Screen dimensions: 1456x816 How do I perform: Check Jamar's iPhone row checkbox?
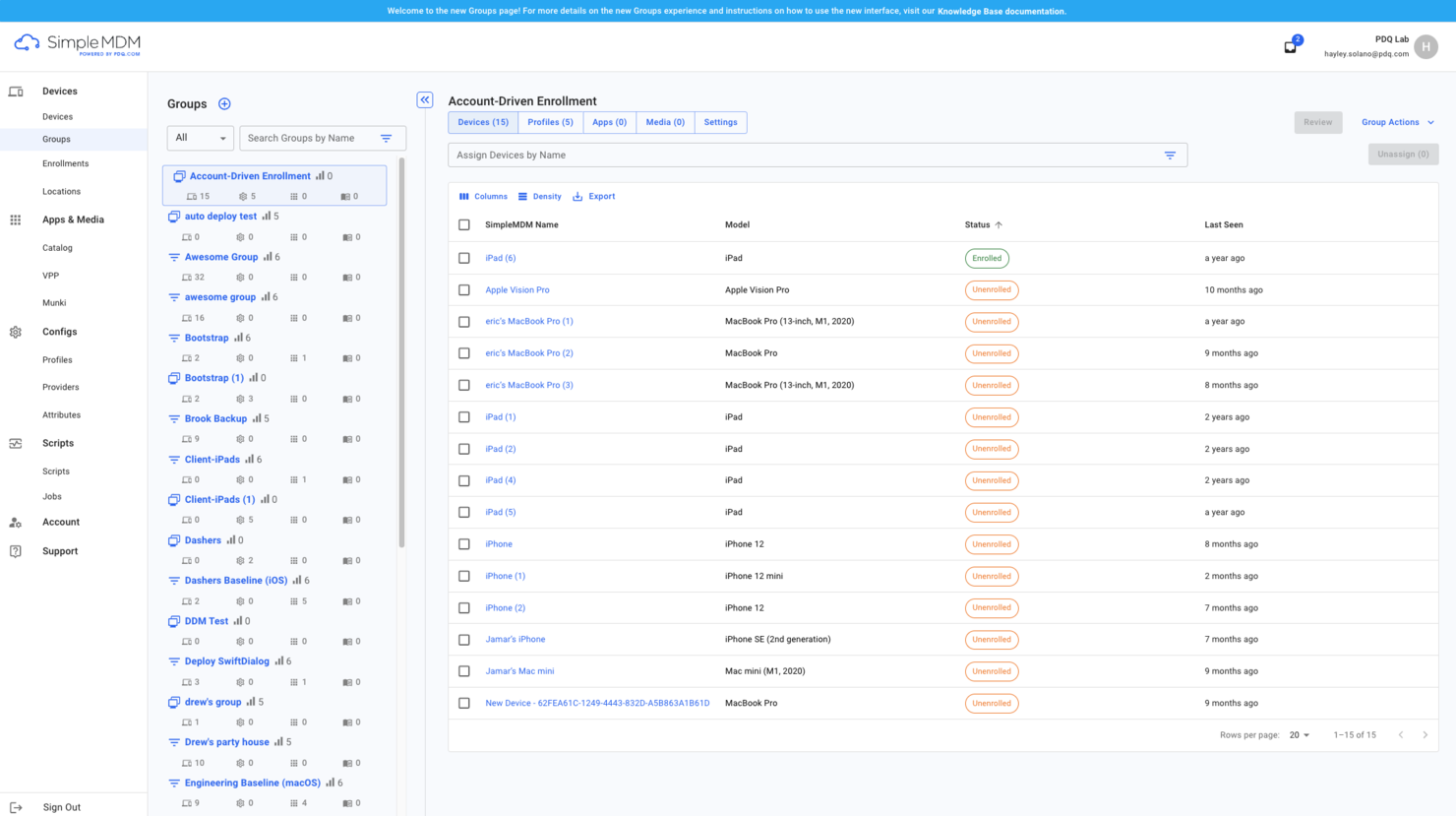(x=464, y=640)
